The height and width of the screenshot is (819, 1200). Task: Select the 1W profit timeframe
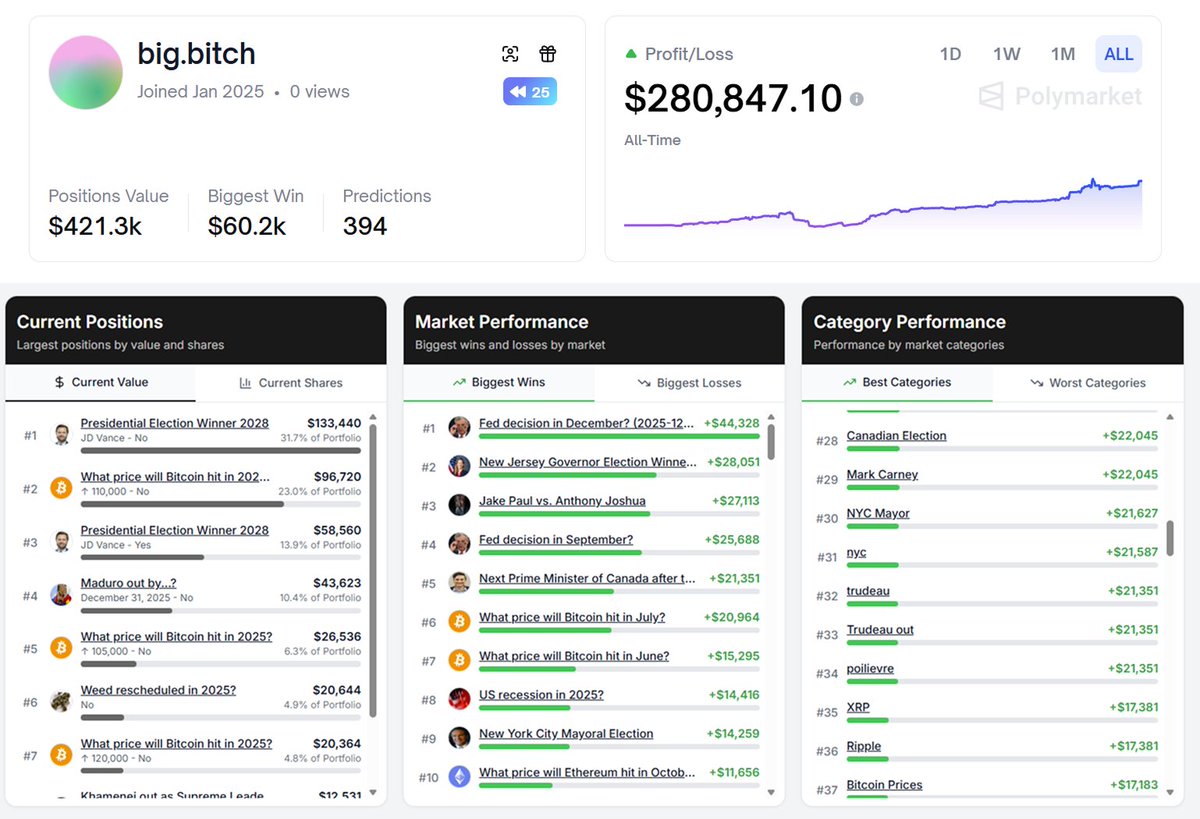click(1006, 54)
